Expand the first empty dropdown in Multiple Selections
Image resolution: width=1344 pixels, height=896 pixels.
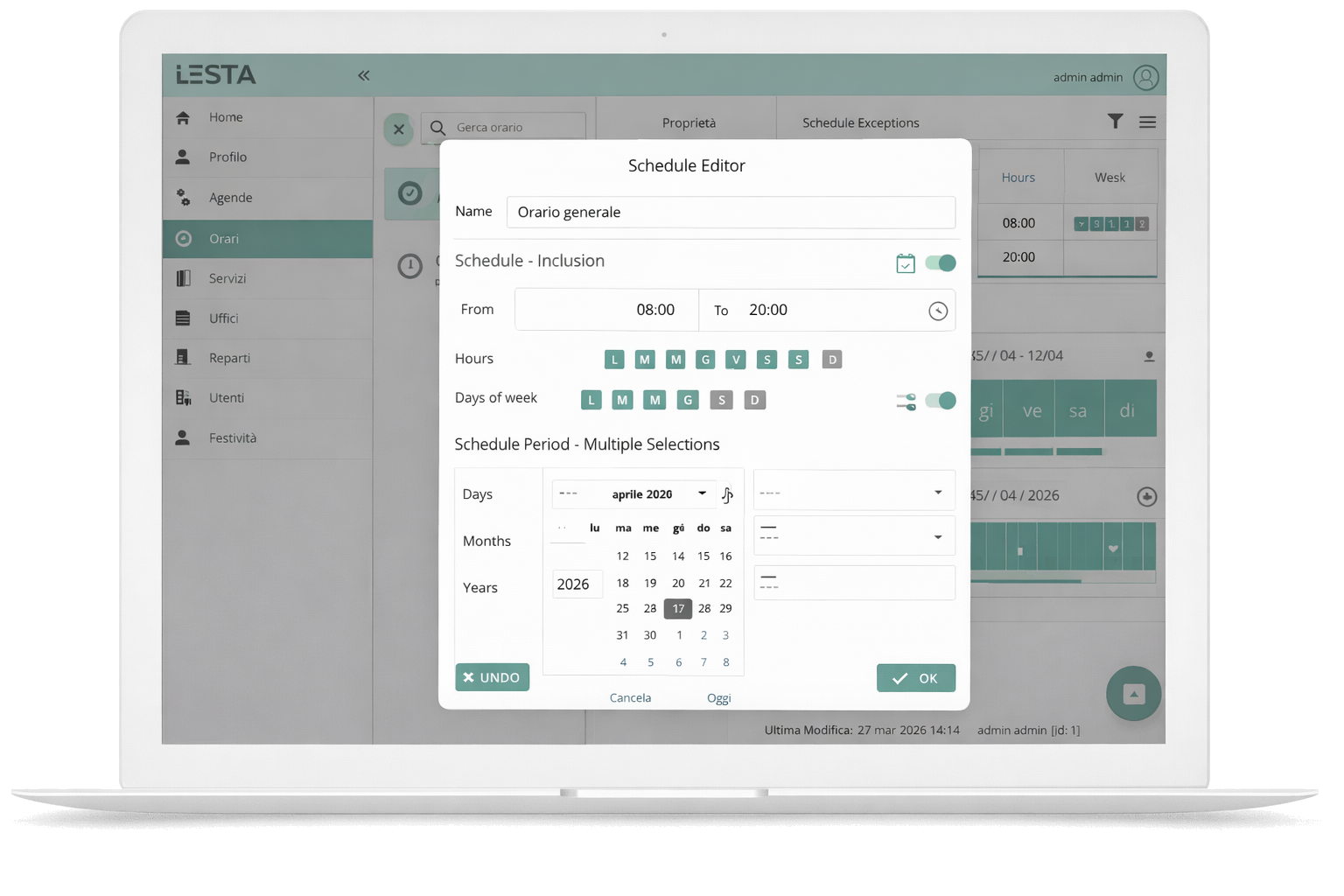[x=853, y=490]
